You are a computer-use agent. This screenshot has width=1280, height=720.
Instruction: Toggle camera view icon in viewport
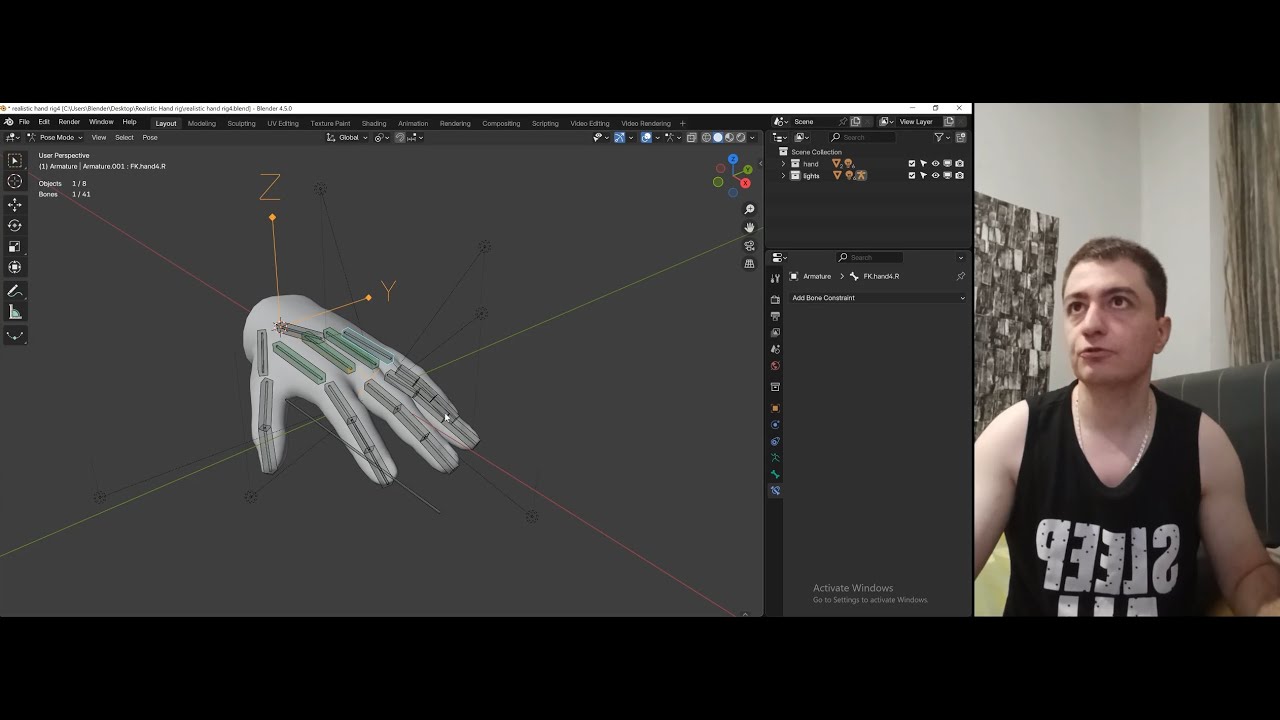point(749,245)
